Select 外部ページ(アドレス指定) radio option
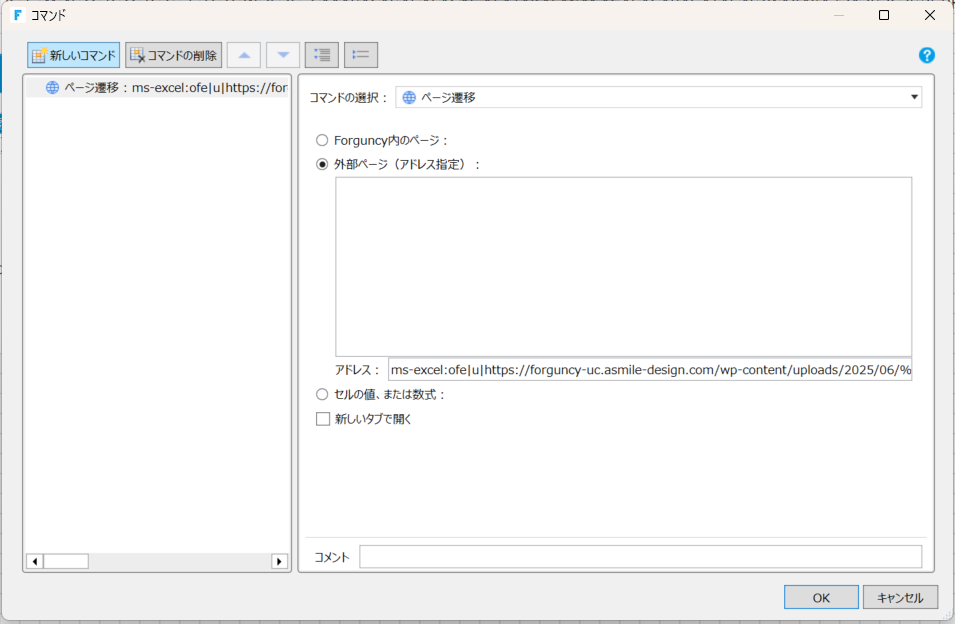Viewport: 955px width, 624px height. pos(322,165)
